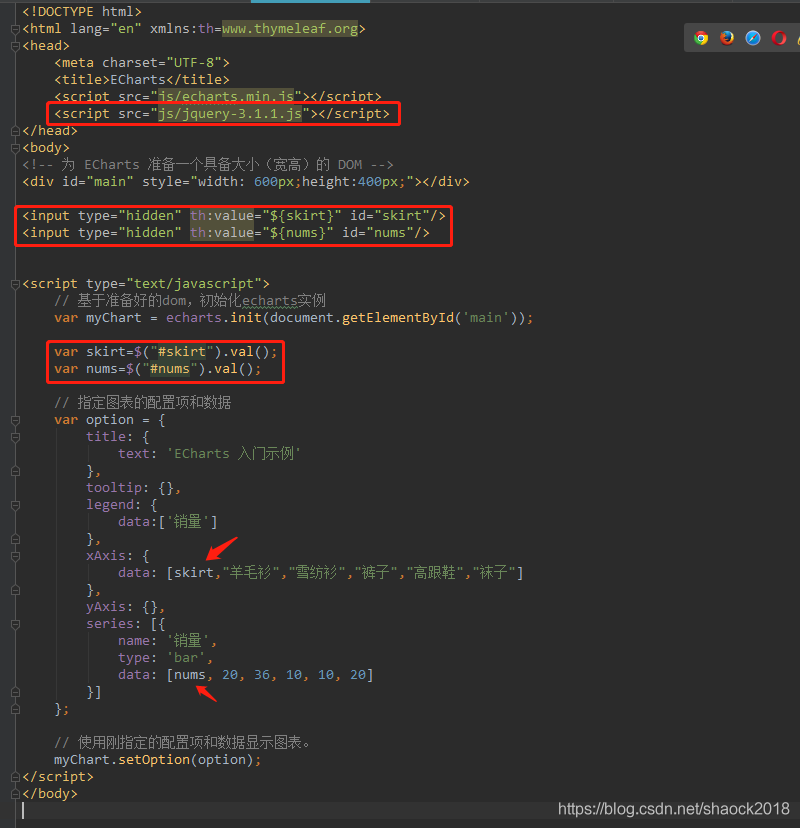The image size is (800, 828).
Task: Fold the 'title' object in option
Action: pos(13,437)
